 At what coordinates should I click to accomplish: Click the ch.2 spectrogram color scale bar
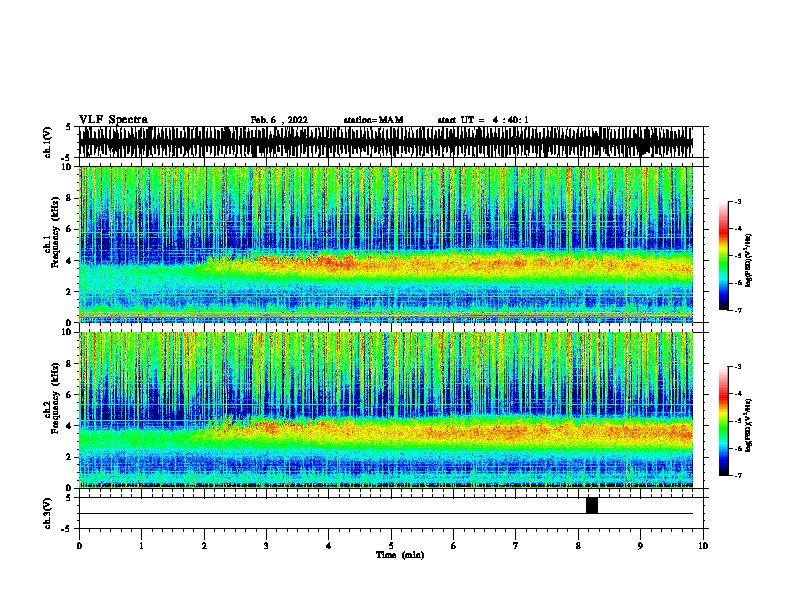pyautogui.click(x=723, y=421)
